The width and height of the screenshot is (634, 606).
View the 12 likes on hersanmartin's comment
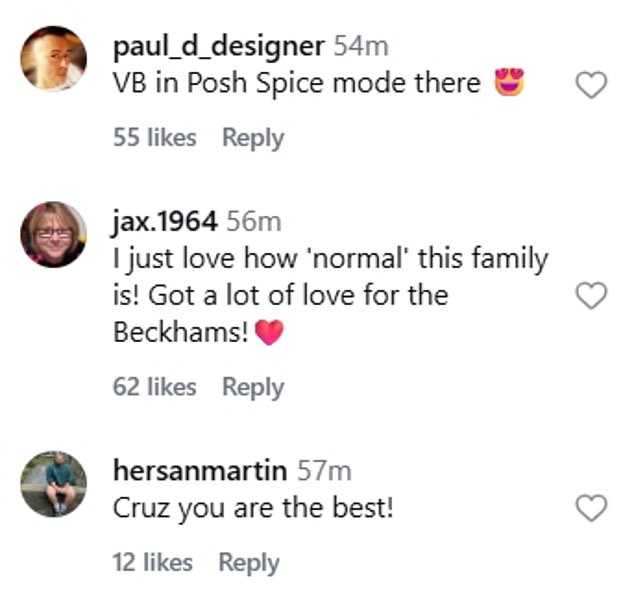click(x=153, y=562)
